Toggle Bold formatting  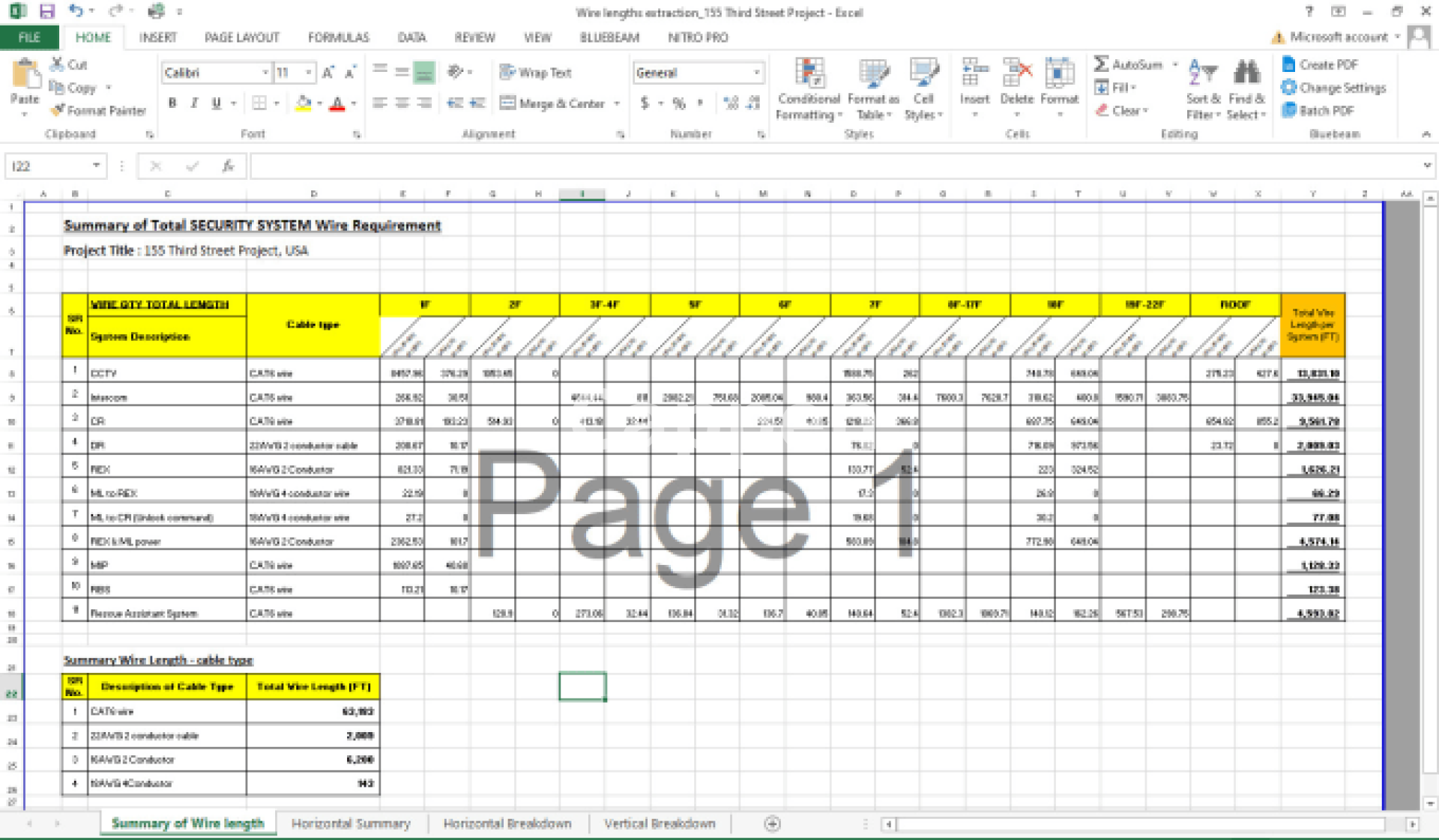[172, 103]
